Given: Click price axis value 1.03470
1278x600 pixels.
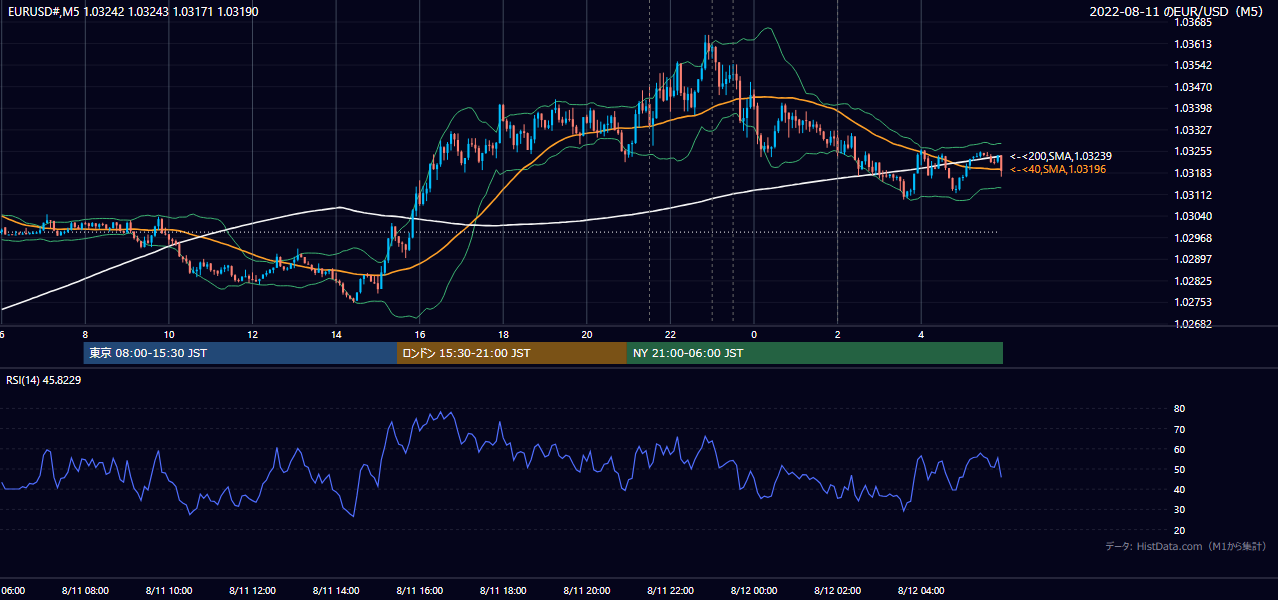Looking at the screenshot, I should [1194, 87].
